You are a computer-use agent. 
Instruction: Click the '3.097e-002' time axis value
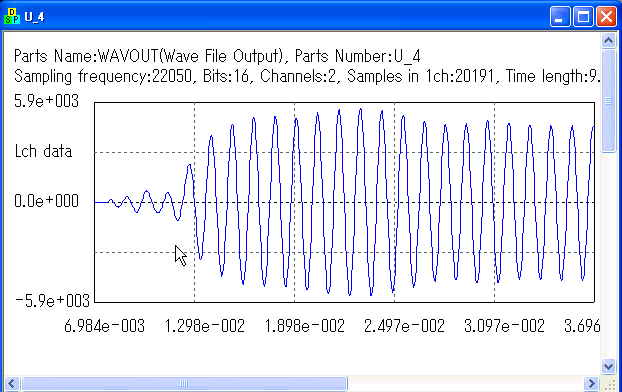click(504, 326)
